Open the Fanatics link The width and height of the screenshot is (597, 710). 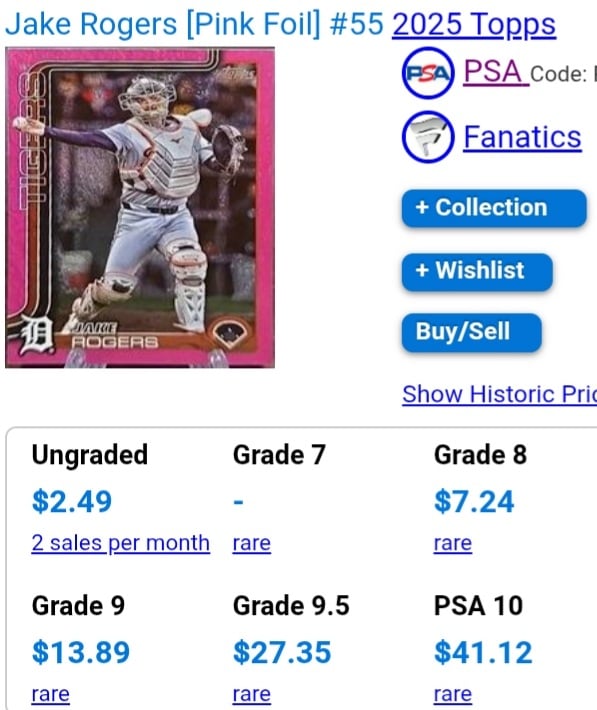pyautogui.click(x=522, y=137)
